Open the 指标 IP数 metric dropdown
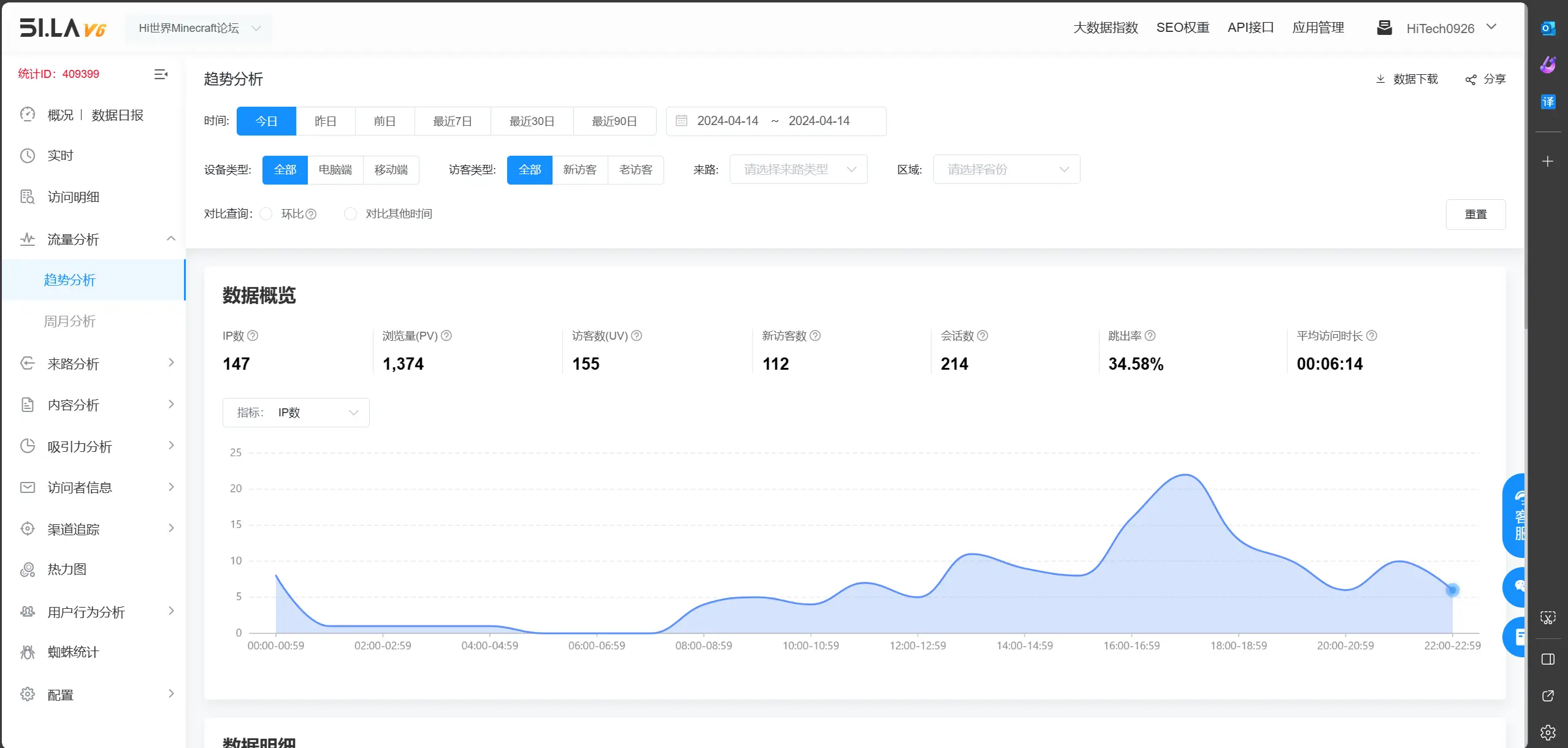 pyautogui.click(x=296, y=413)
